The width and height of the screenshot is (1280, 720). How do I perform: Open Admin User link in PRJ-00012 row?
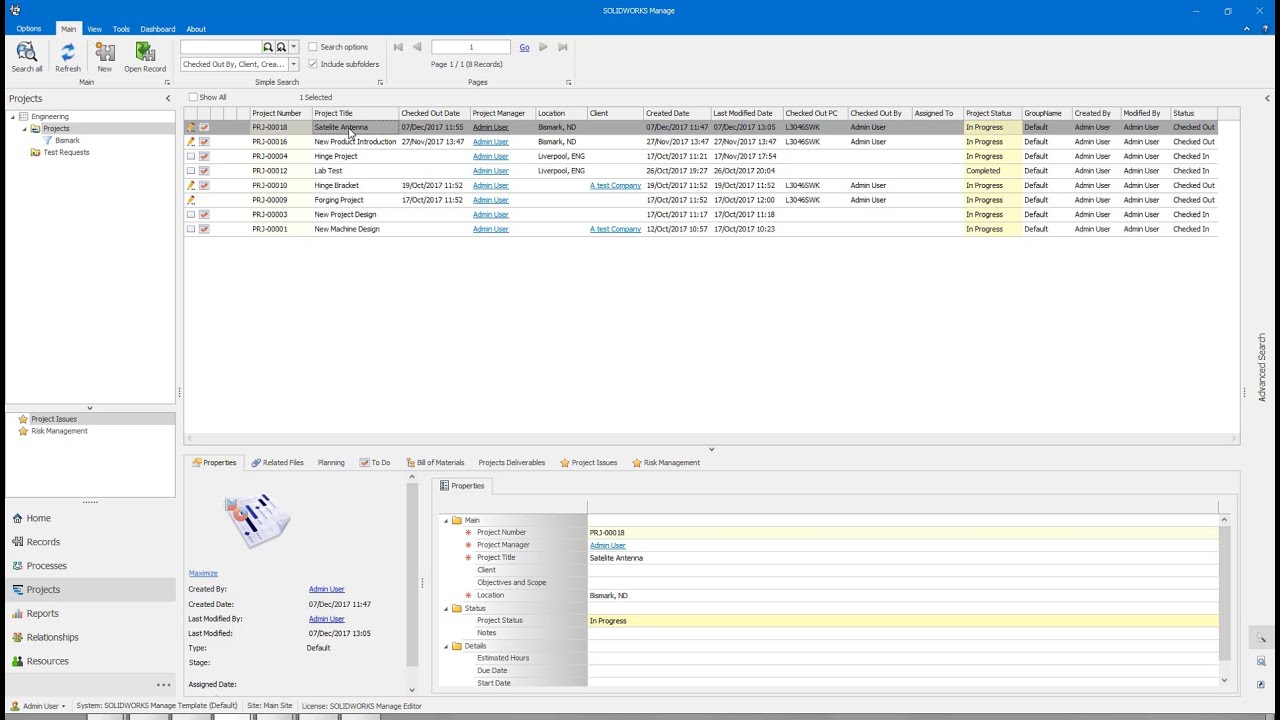point(490,171)
